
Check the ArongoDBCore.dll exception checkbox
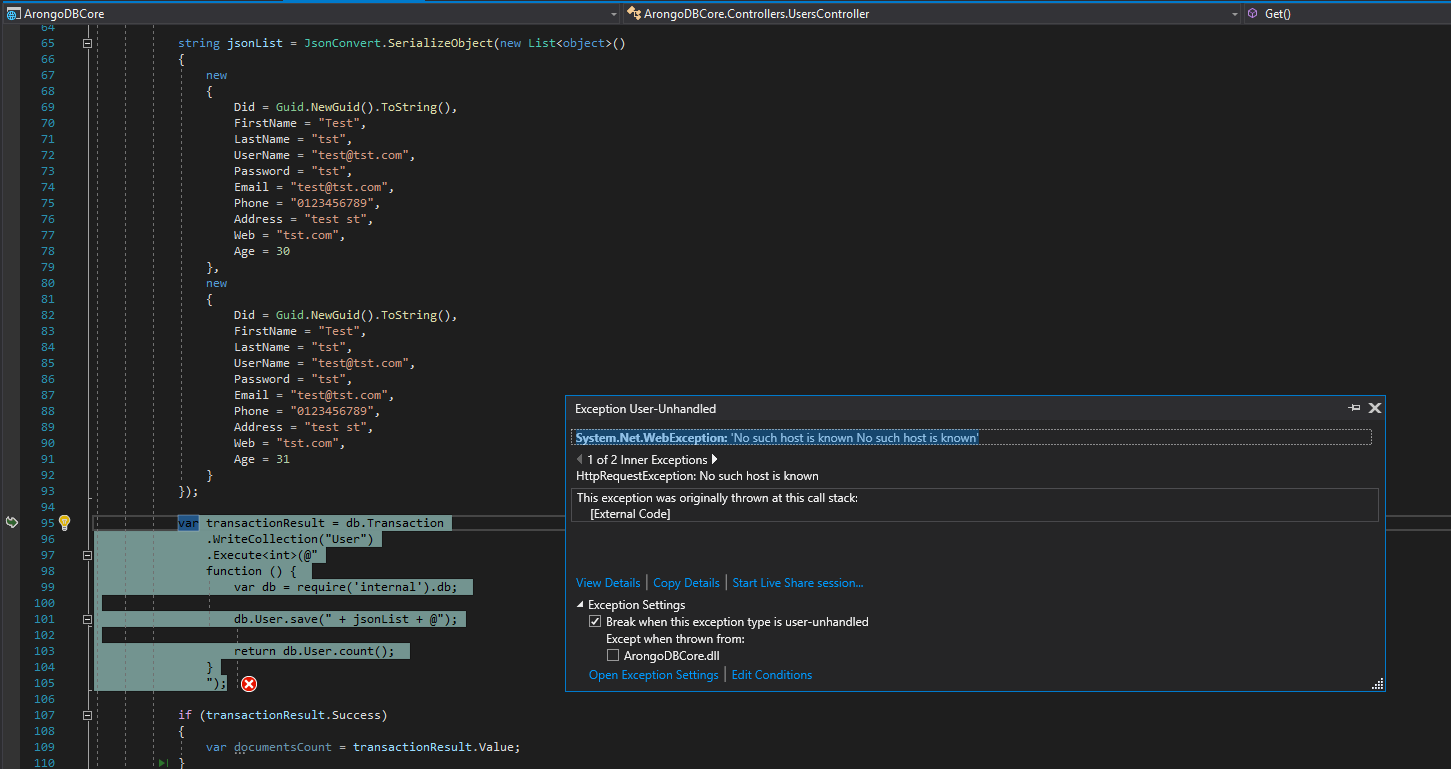click(x=613, y=656)
